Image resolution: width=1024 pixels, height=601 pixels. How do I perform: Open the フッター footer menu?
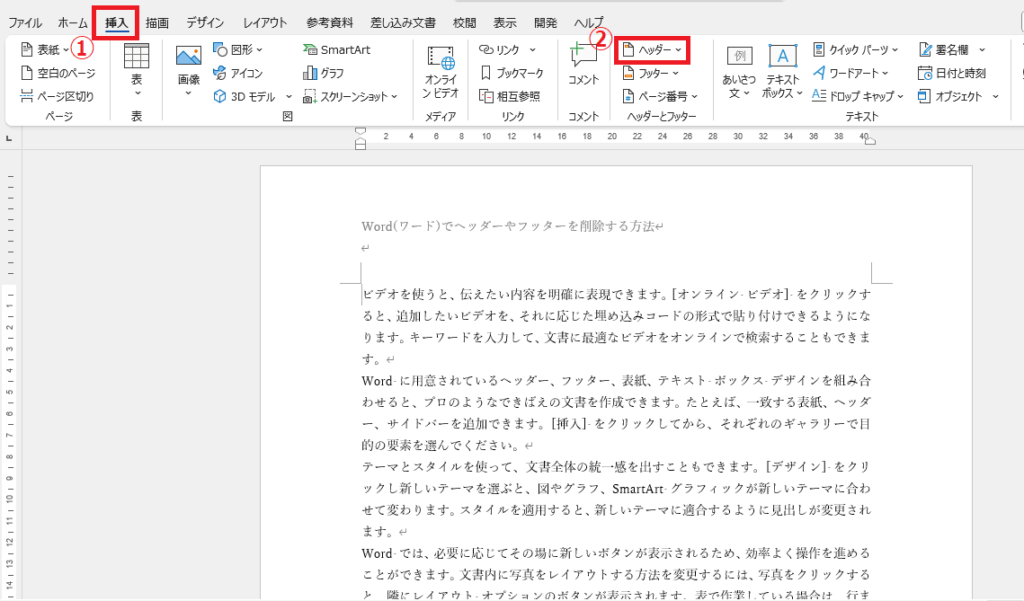pos(650,73)
